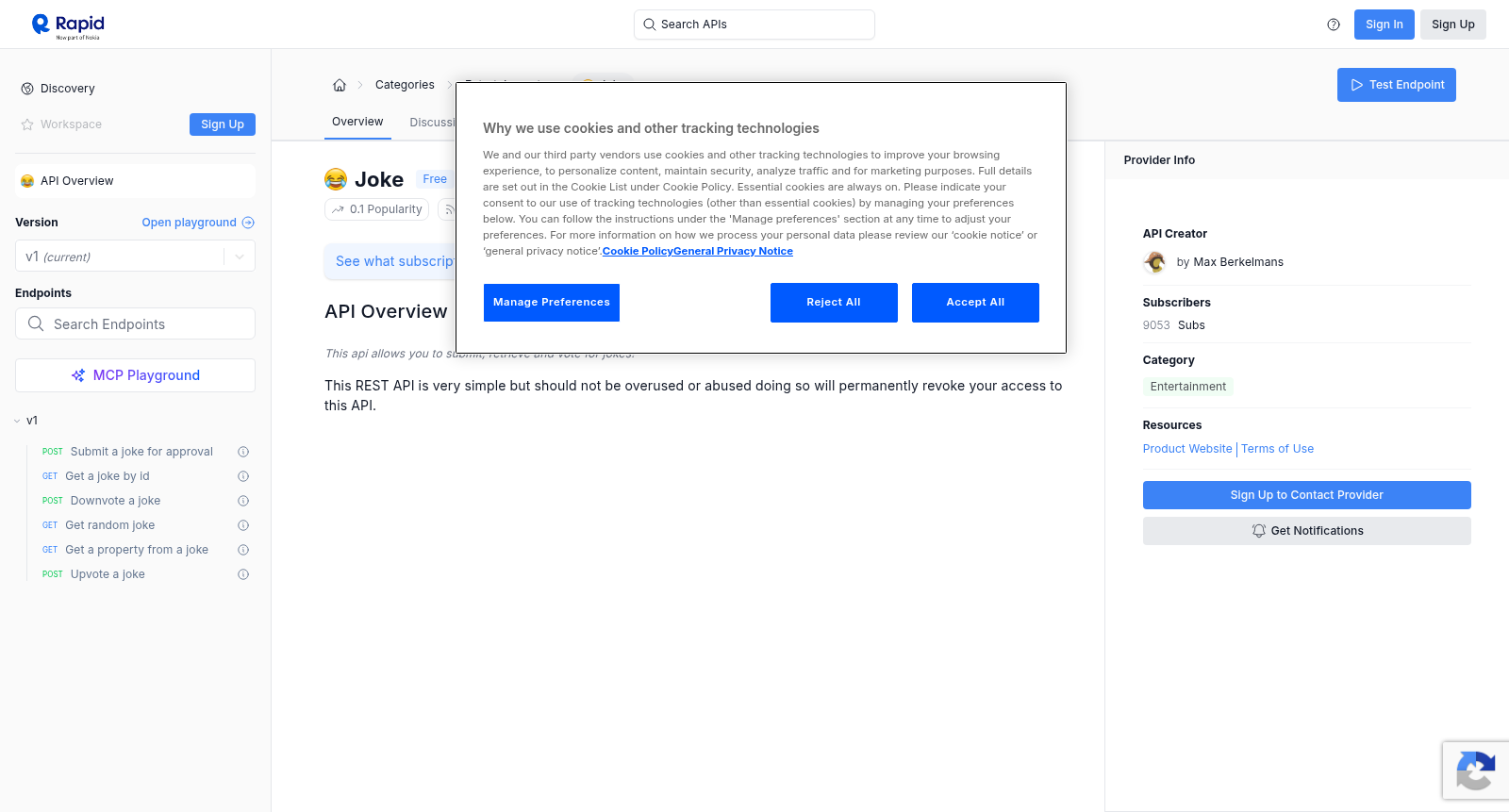
Task: Focus the Search APIs input field
Action: (754, 25)
